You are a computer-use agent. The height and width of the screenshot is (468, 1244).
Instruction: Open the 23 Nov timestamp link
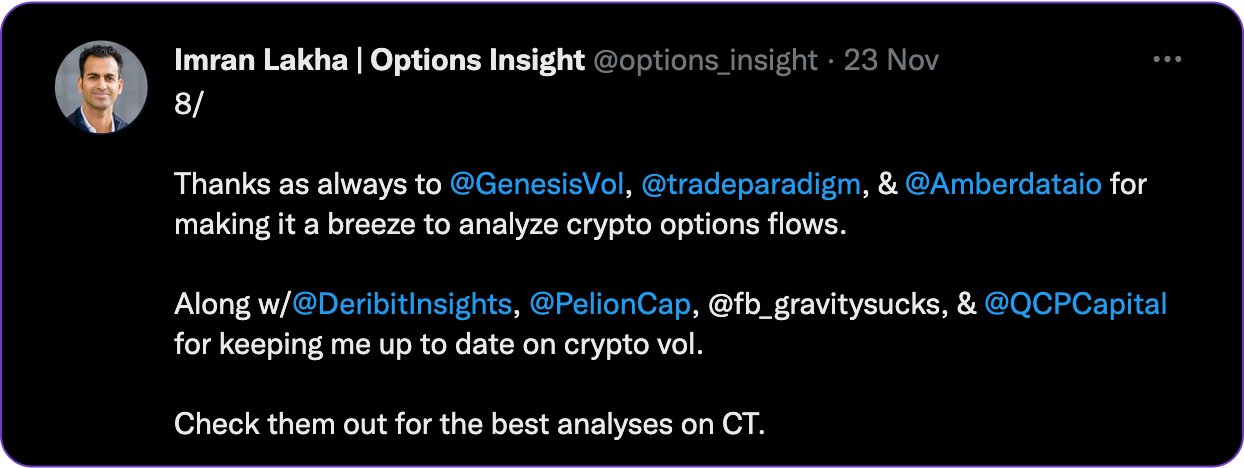[x=891, y=60]
